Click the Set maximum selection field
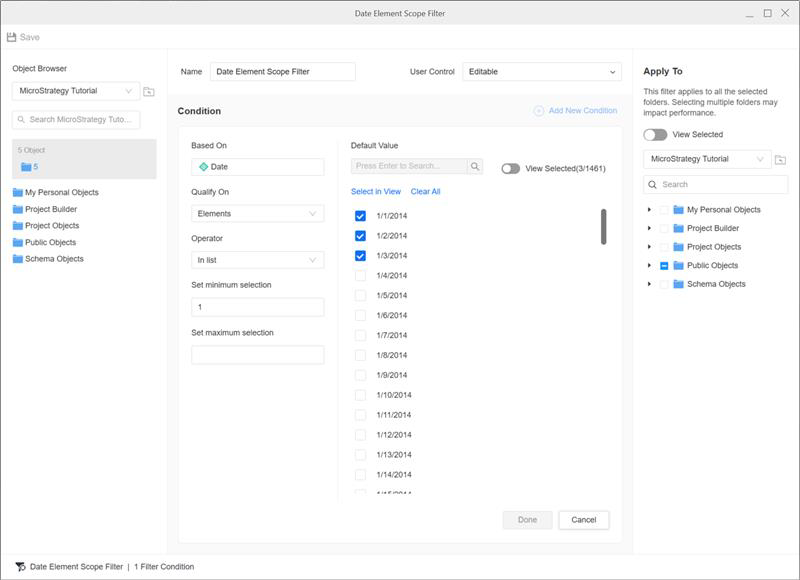Viewport: 800px width, 580px height. 257,355
